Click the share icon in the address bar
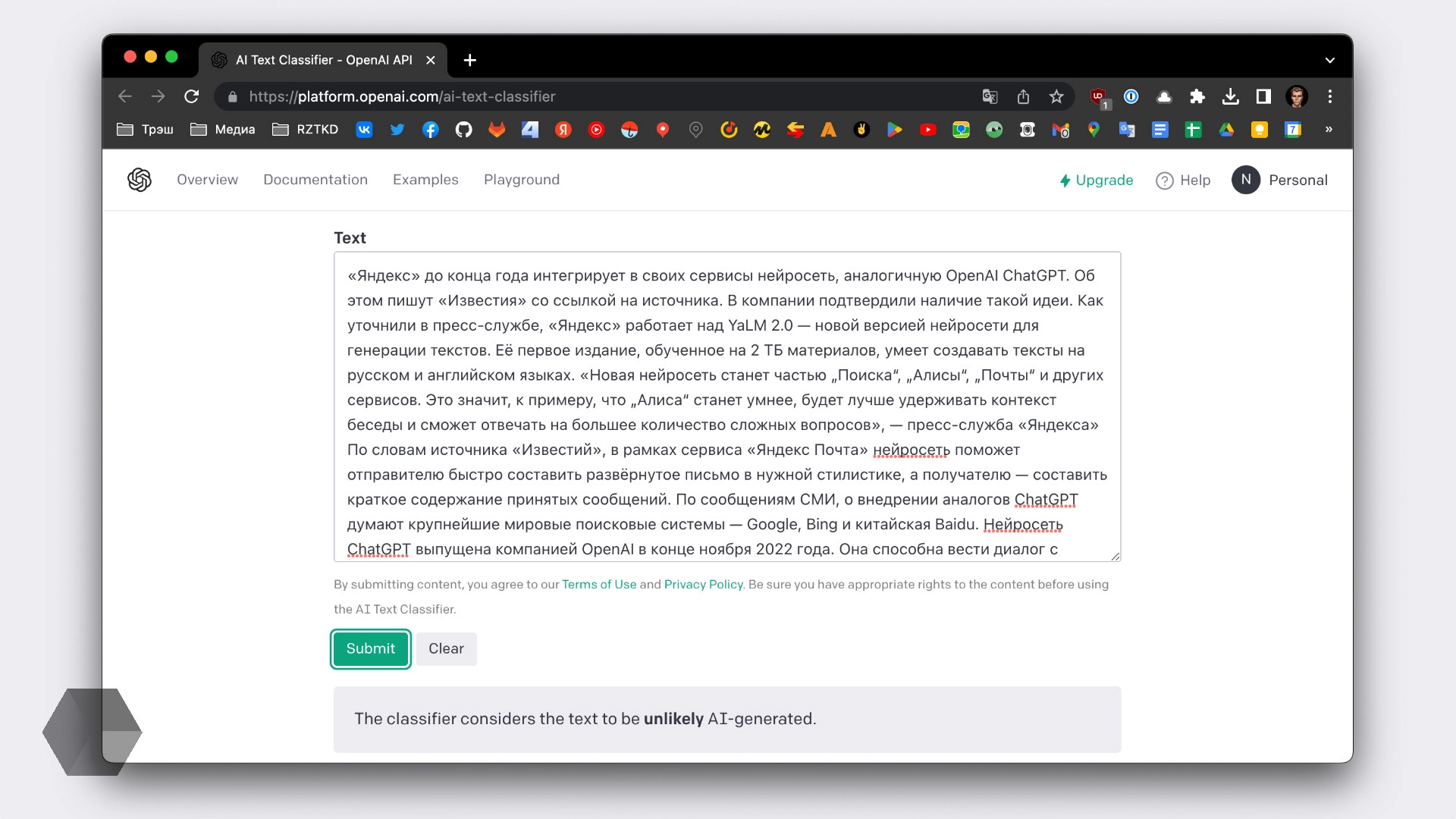The width and height of the screenshot is (1456, 819). coord(1025,97)
